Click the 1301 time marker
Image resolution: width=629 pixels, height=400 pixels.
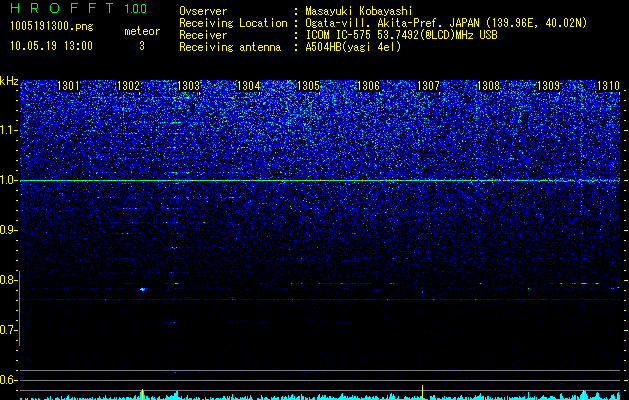68,86
